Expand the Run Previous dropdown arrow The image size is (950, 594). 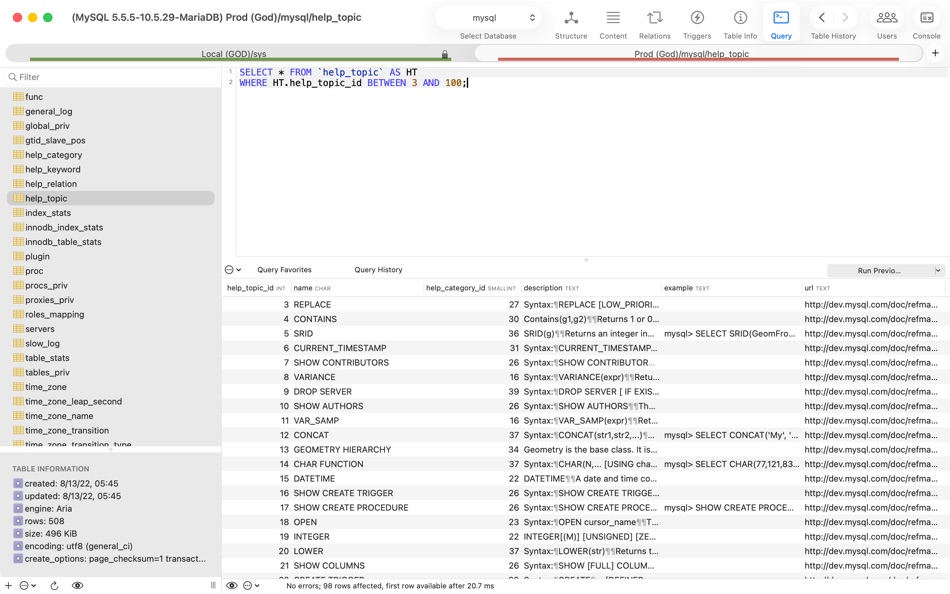tap(937, 270)
